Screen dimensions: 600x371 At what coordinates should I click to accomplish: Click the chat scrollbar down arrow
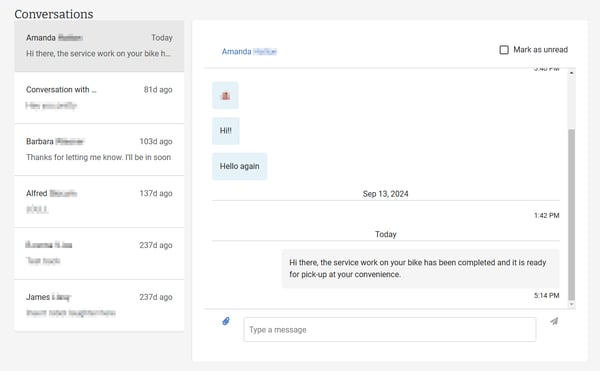pos(571,304)
